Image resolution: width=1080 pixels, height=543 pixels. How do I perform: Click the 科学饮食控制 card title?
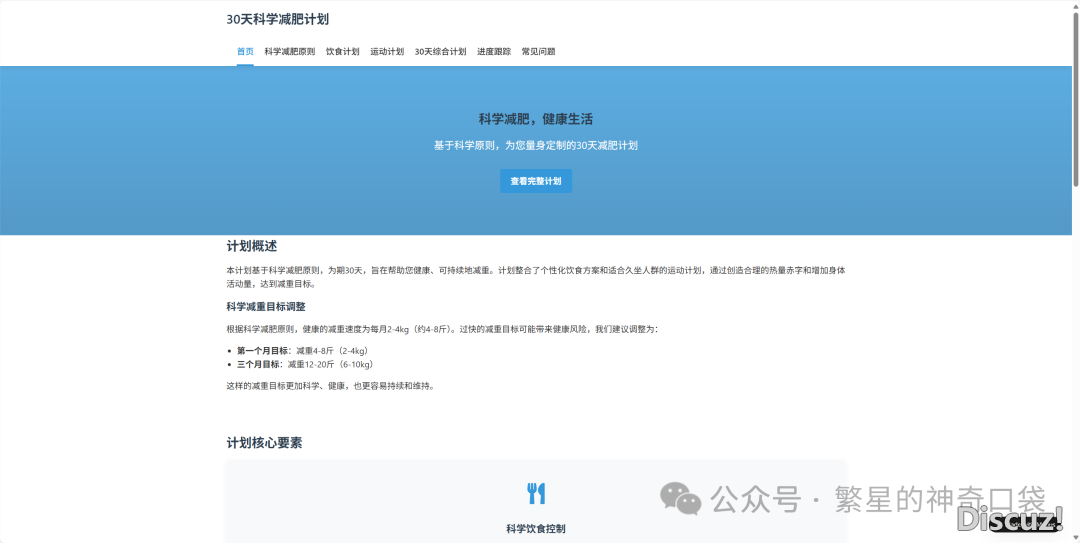(x=536, y=529)
